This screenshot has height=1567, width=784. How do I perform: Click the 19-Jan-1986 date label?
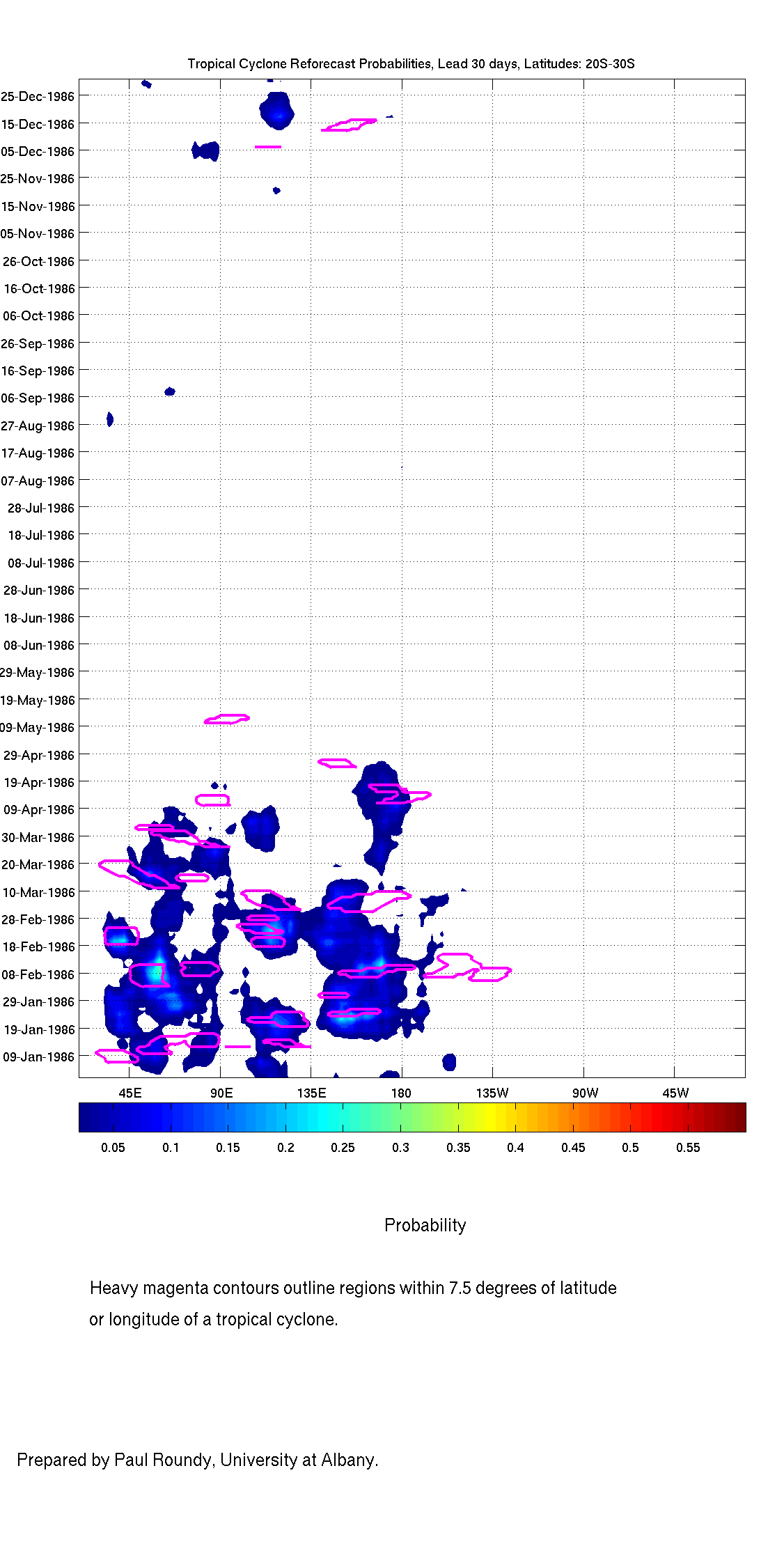point(39,1030)
